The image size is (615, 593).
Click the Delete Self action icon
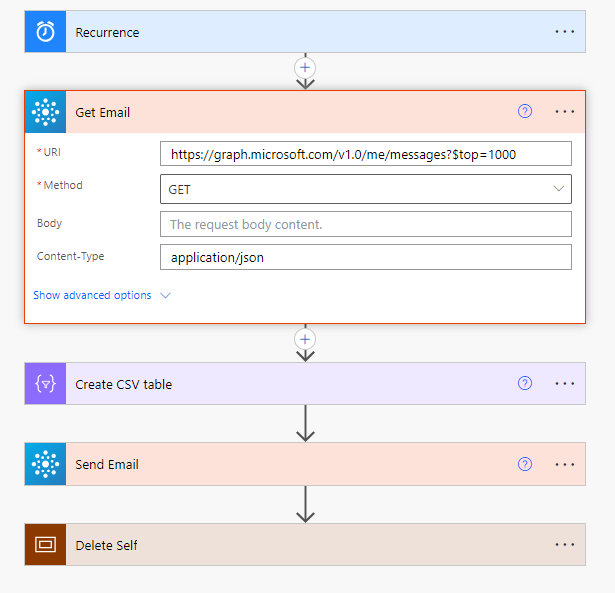tap(45, 545)
